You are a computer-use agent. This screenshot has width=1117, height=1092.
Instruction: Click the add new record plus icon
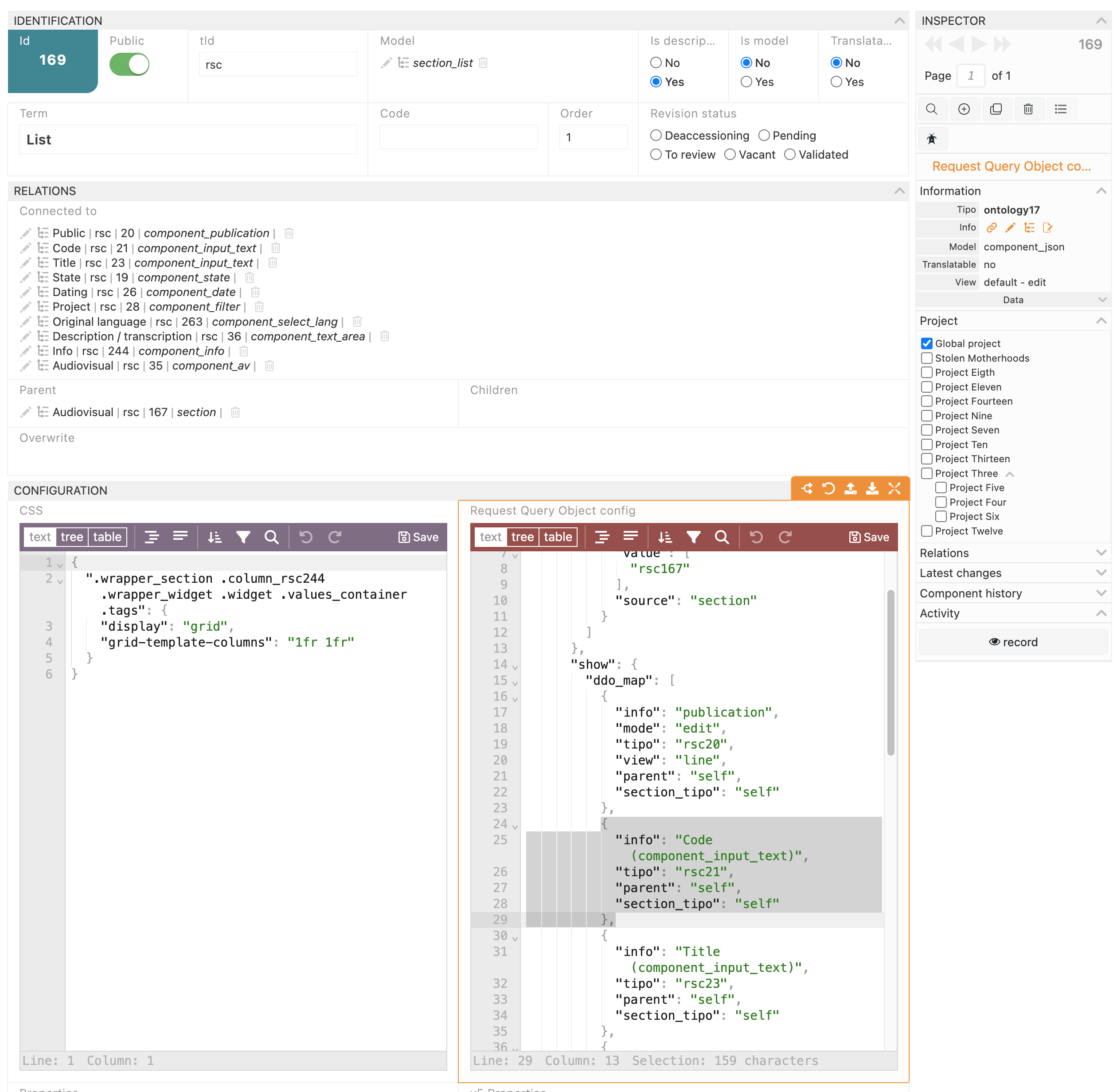963,109
